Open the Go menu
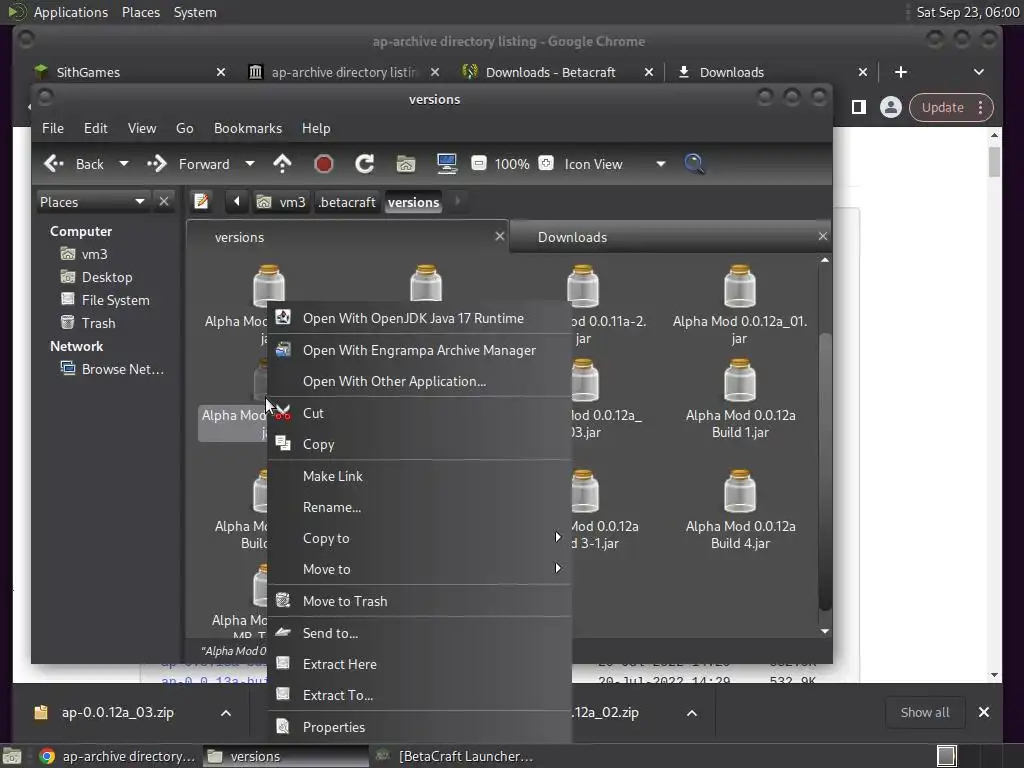This screenshot has height=768, width=1024. pyautogui.click(x=185, y=128)
